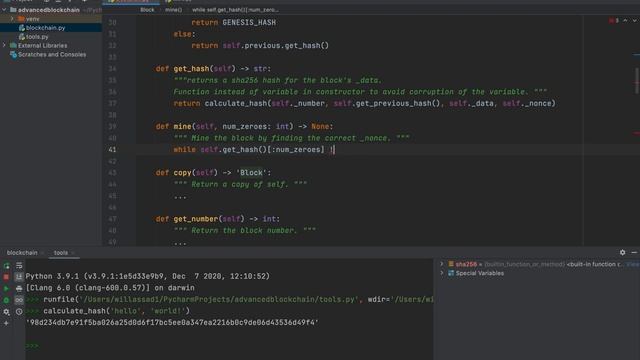Click External Libraries icon
This screenshot has height=360, width=640.
click(13, 46)
